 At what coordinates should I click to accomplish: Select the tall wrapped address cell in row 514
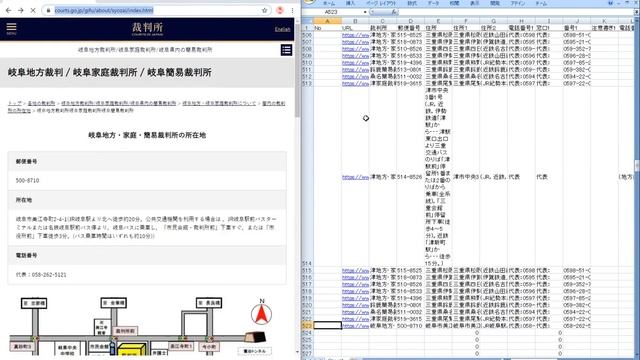(x=438, y=177)
